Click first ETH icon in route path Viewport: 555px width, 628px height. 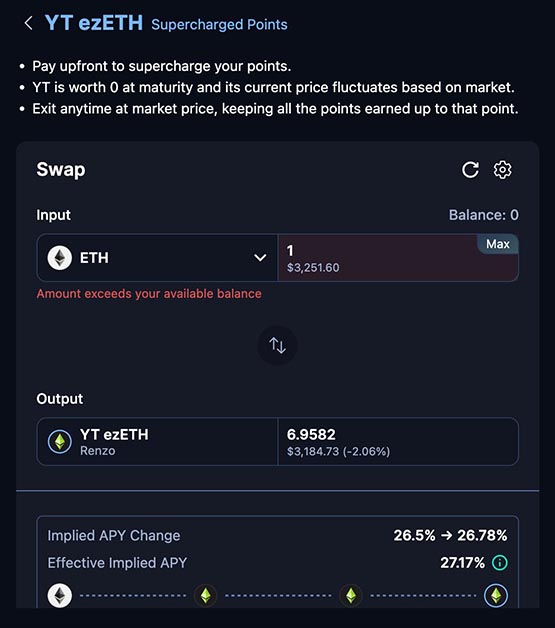(x=60, y=596)
